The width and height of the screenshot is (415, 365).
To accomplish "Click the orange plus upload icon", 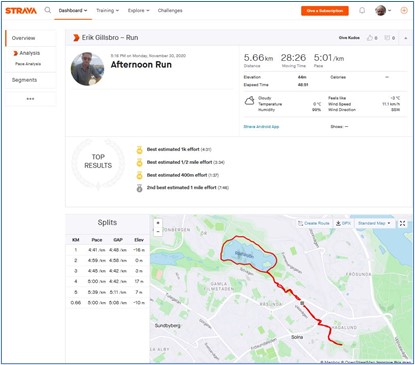I will coord(404,10).
